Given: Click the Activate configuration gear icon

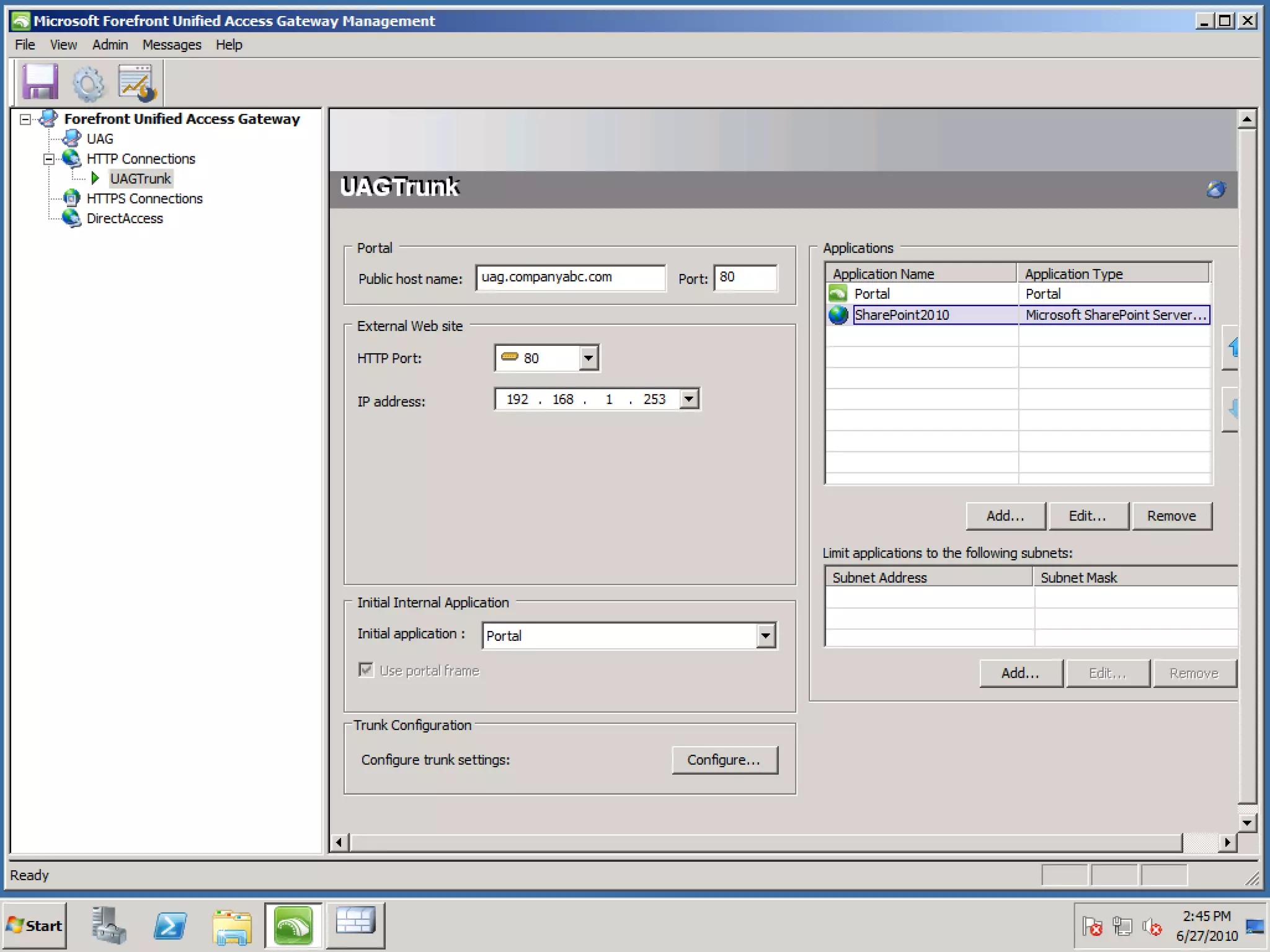Looking at the screenshot, I should click(88, 84).
